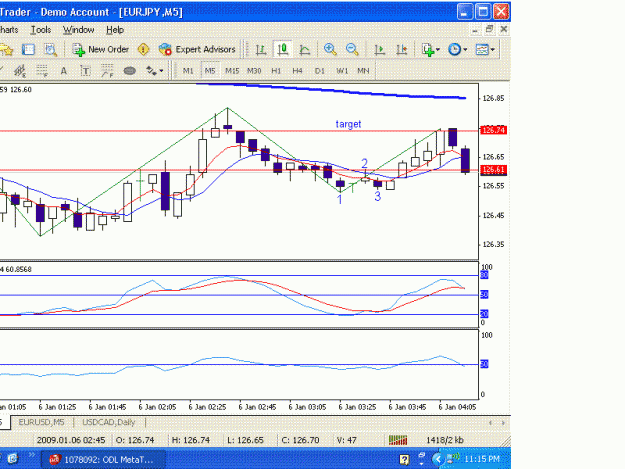
Task: Open the ODL MetaTrader taskbar button
Action: [103, 459]
